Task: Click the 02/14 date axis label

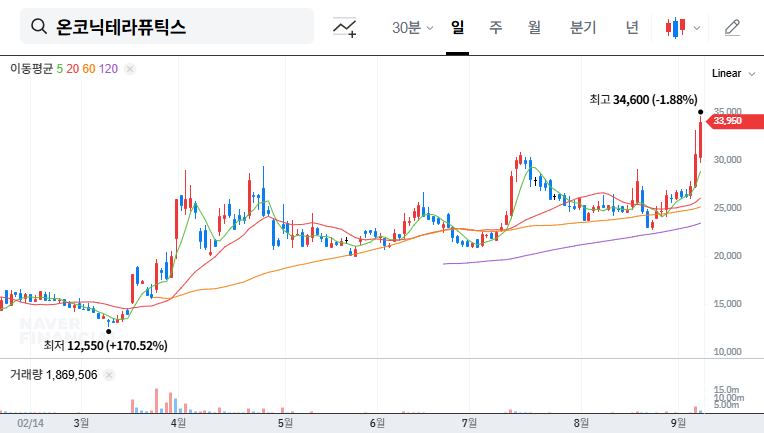Action: 30,423
